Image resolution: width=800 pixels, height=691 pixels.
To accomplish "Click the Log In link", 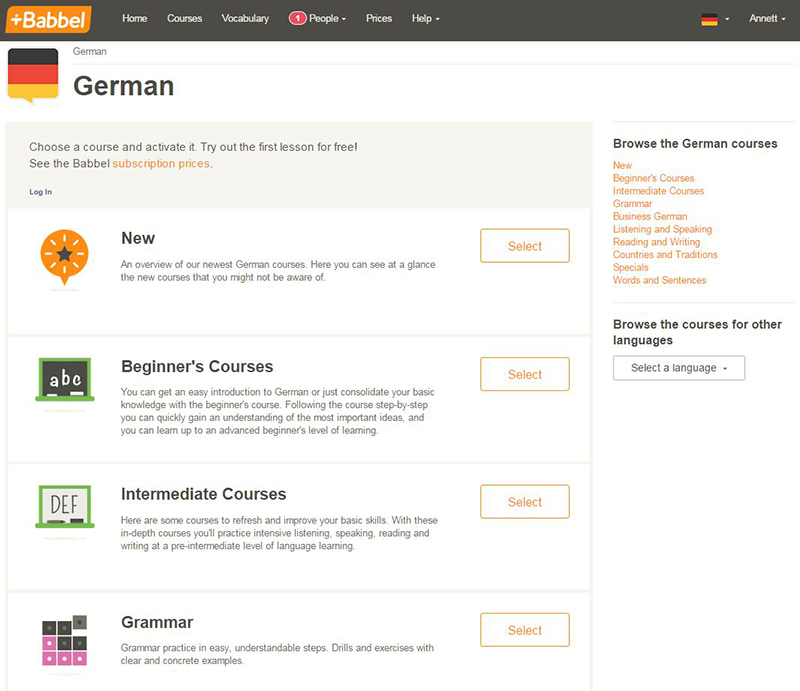I will [40, 192].
